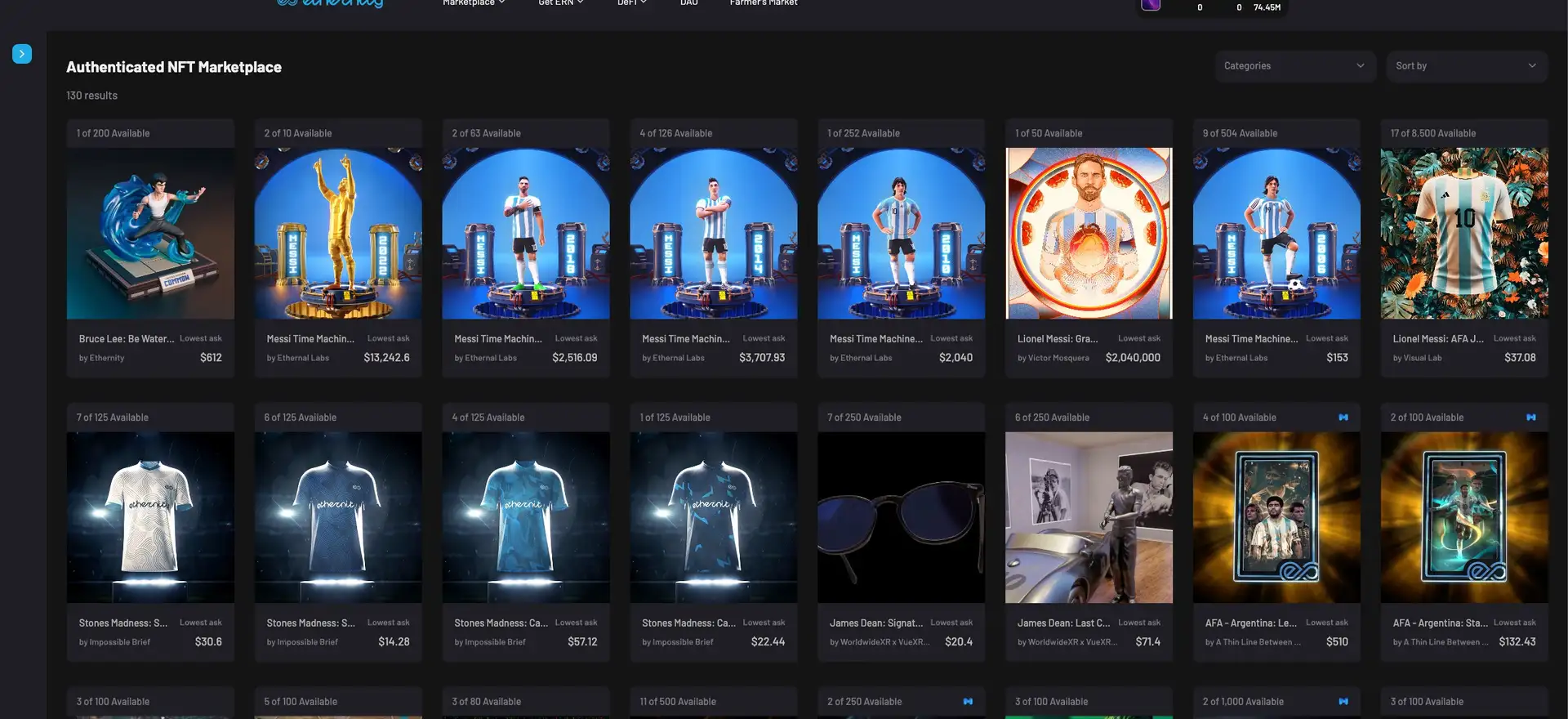
Task: Expand the Marketplace navigation menu
Action: click(474, 3)
